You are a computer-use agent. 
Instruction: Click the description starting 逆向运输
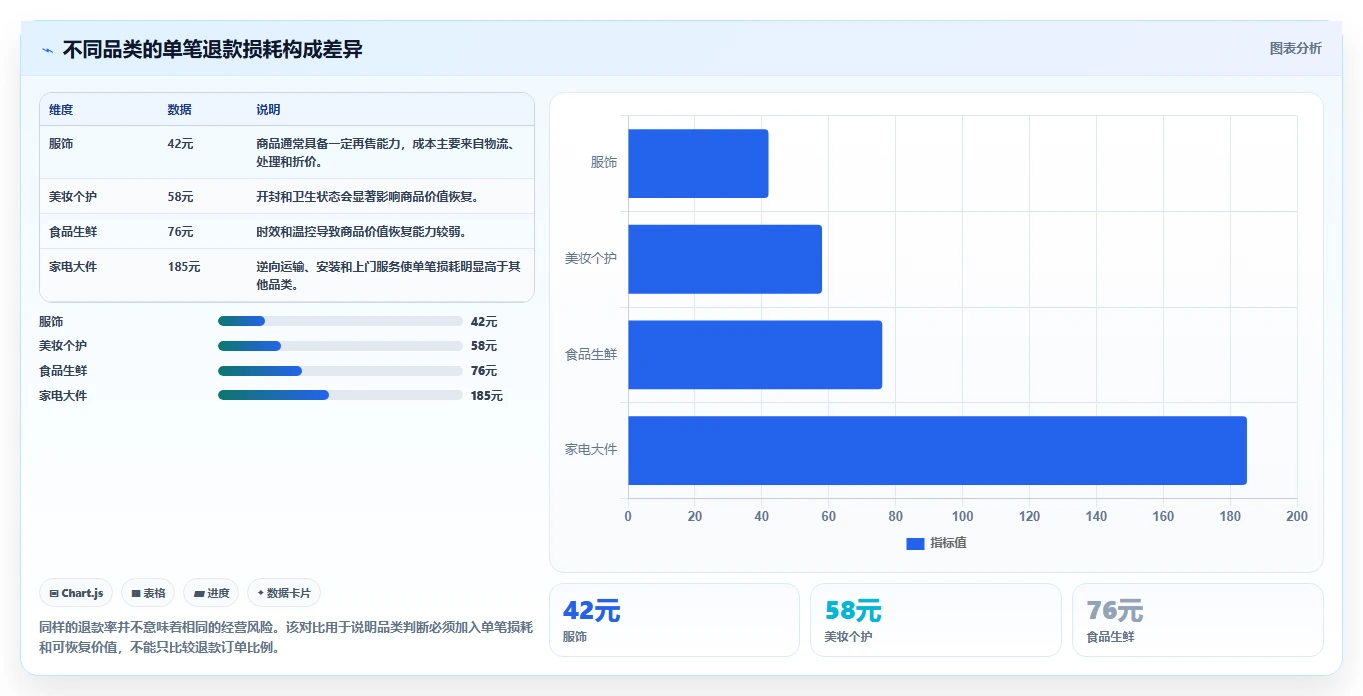tap(388, 276)
